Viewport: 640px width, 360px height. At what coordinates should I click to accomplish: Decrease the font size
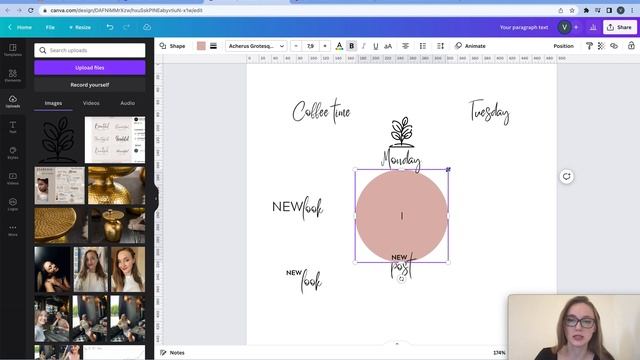click(x=296, y=46)
